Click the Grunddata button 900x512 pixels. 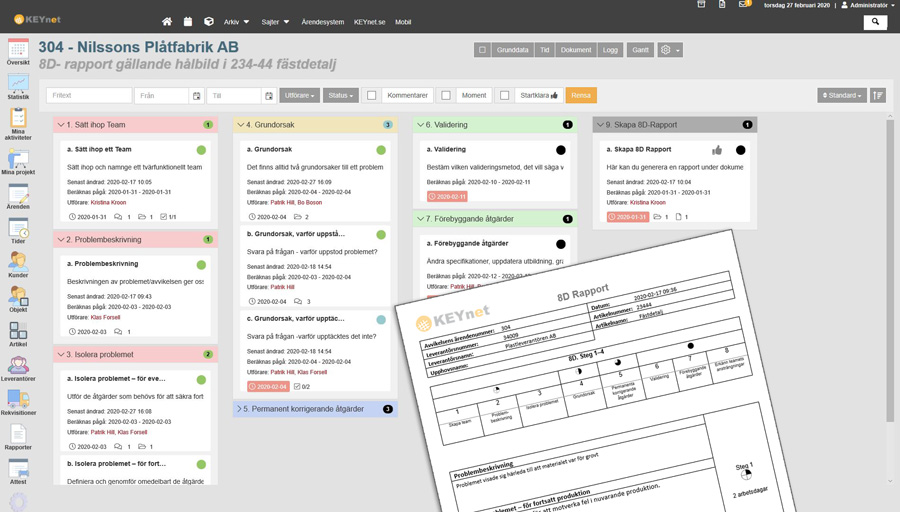(x=512, y=50)
